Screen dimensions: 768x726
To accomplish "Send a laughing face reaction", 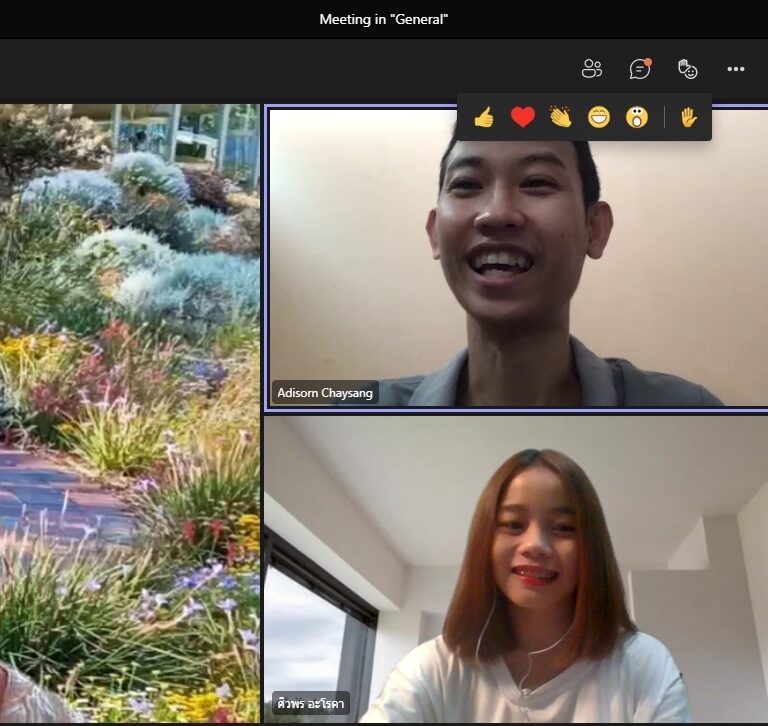I will pos(599,118).
